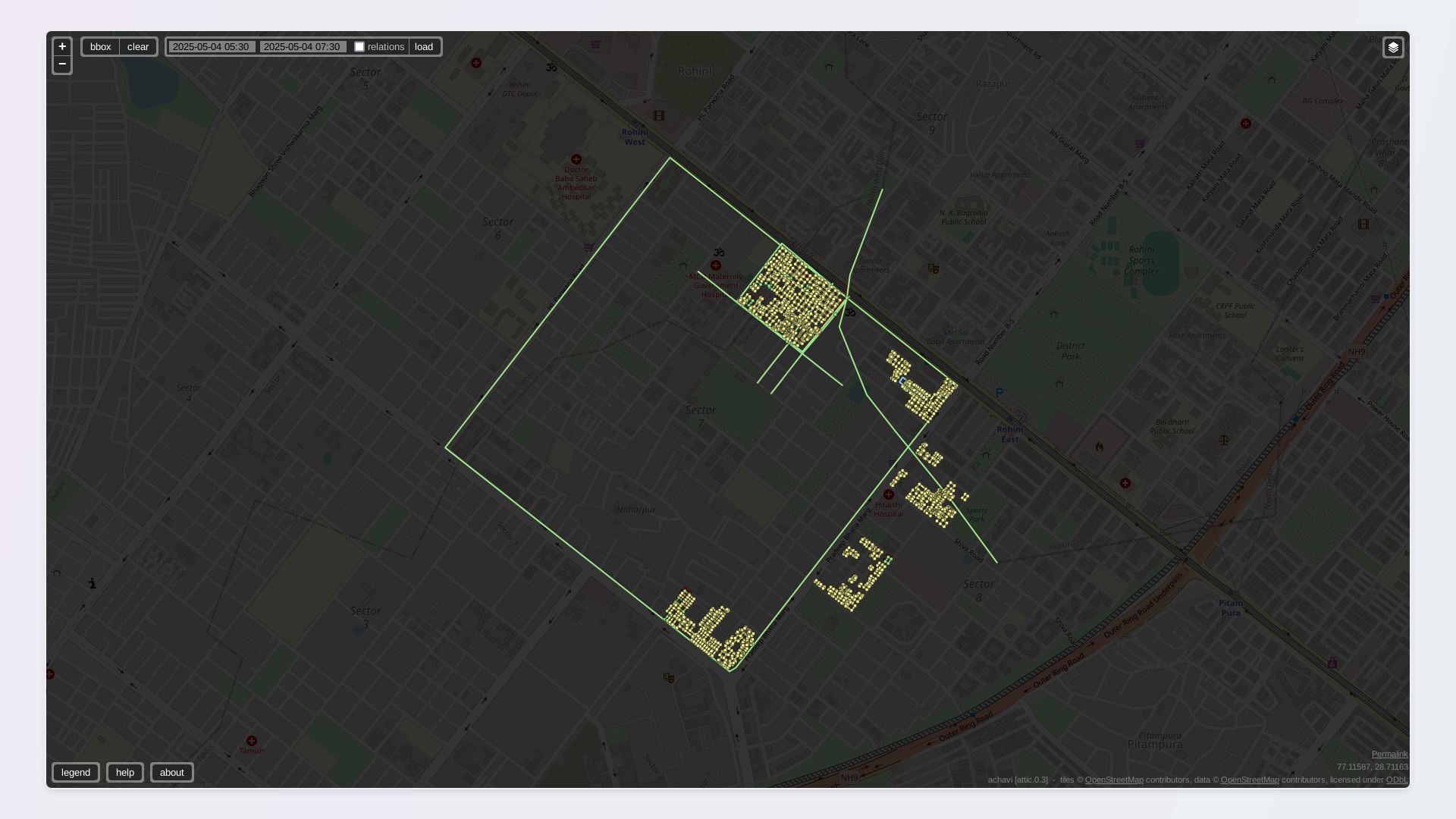Click the Rohini East station label
Viewport: 1456px width, 819px height.
1010,435
